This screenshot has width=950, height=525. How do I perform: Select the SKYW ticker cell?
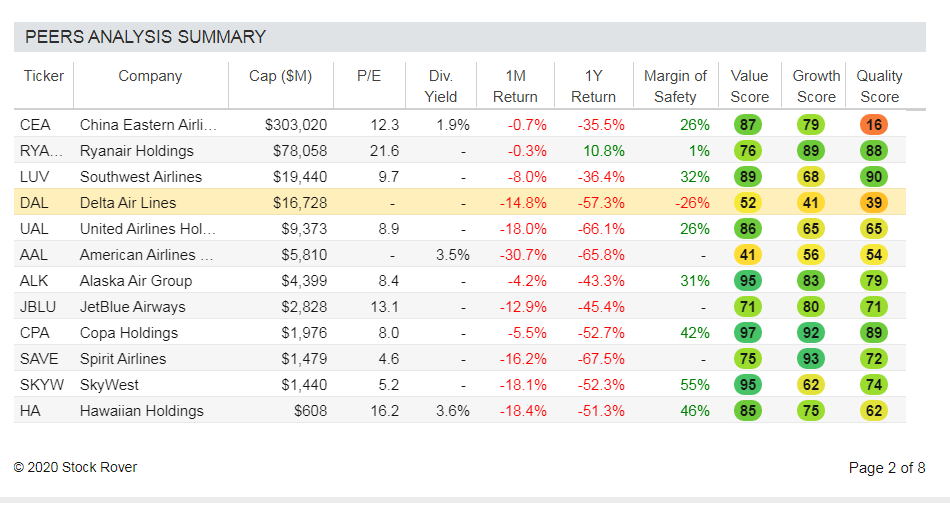click(x=41, y=385)
